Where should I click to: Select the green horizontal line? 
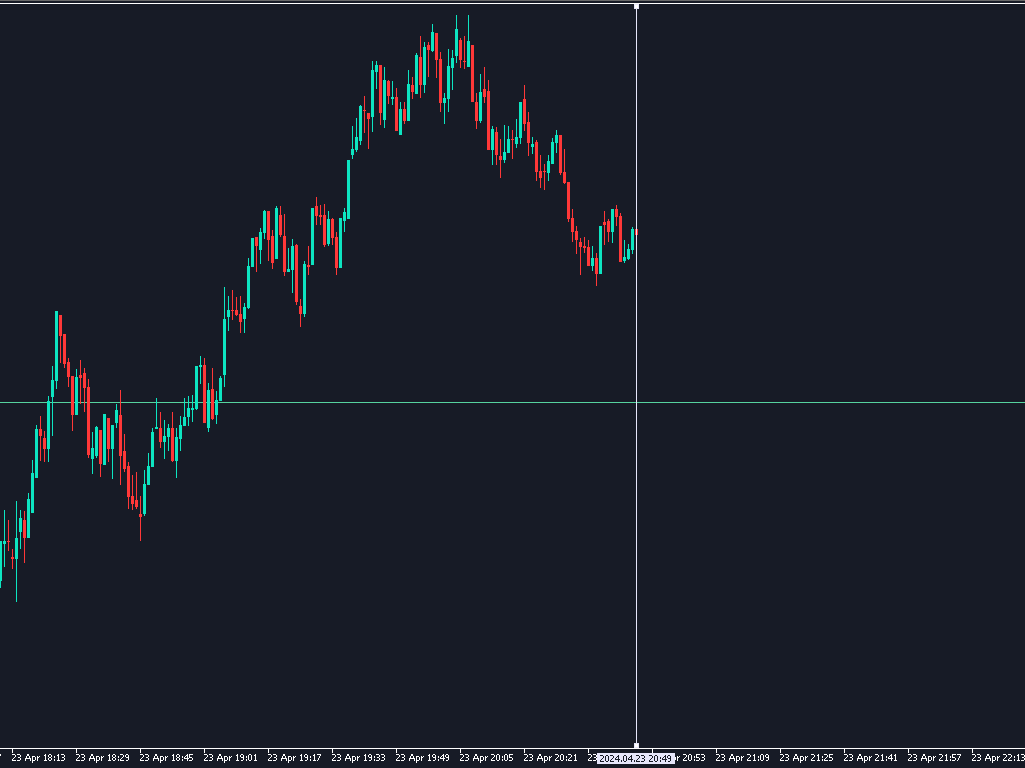[800, 400]
